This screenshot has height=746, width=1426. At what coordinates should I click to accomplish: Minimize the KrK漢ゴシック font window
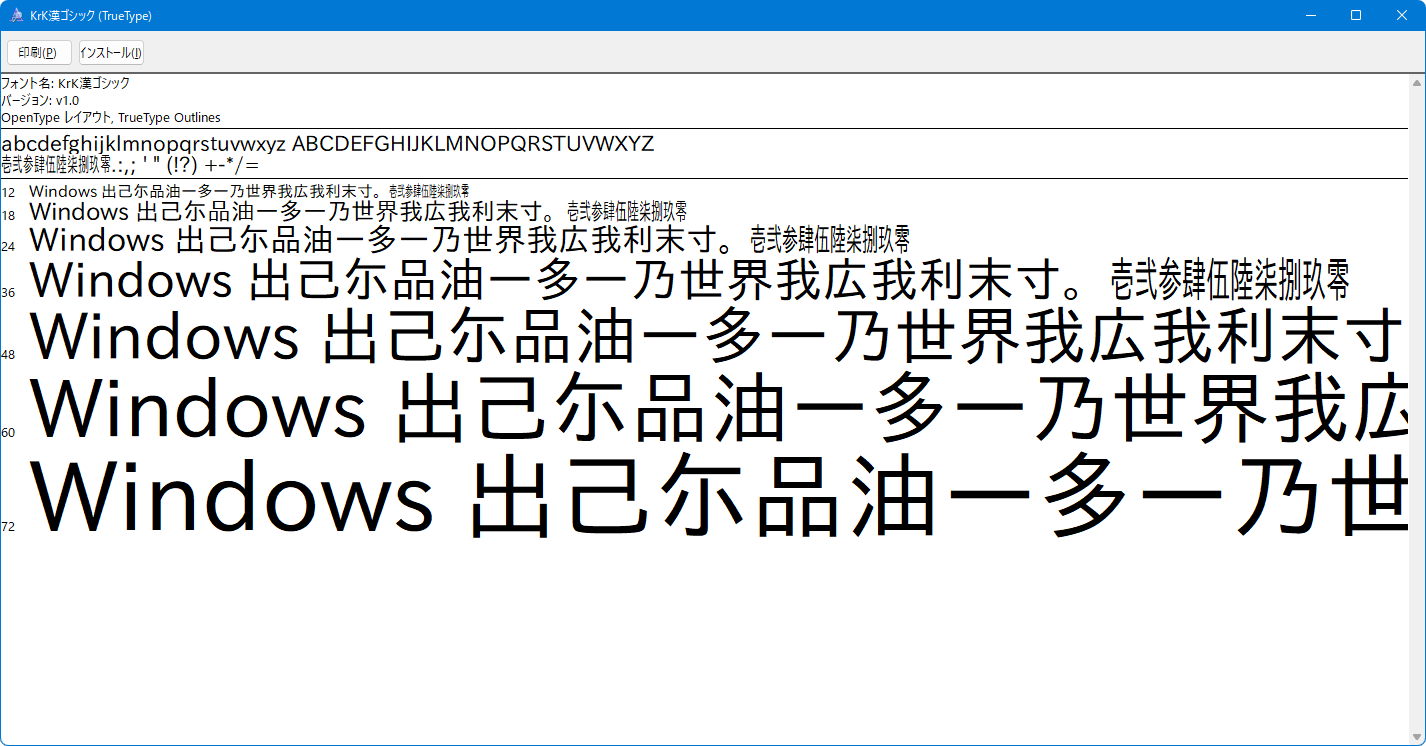(x=1310, y=15)
